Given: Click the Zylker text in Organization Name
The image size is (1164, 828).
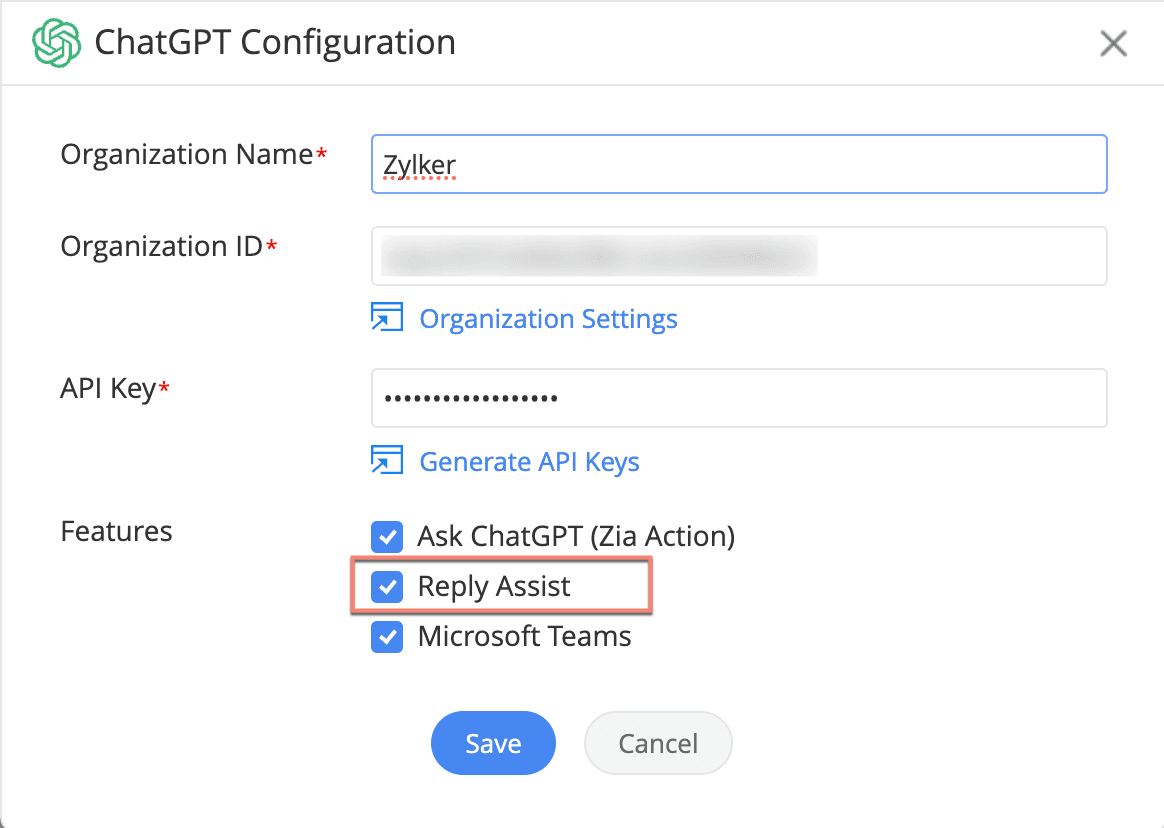Looking at the screenshot, I should [417, 162].
